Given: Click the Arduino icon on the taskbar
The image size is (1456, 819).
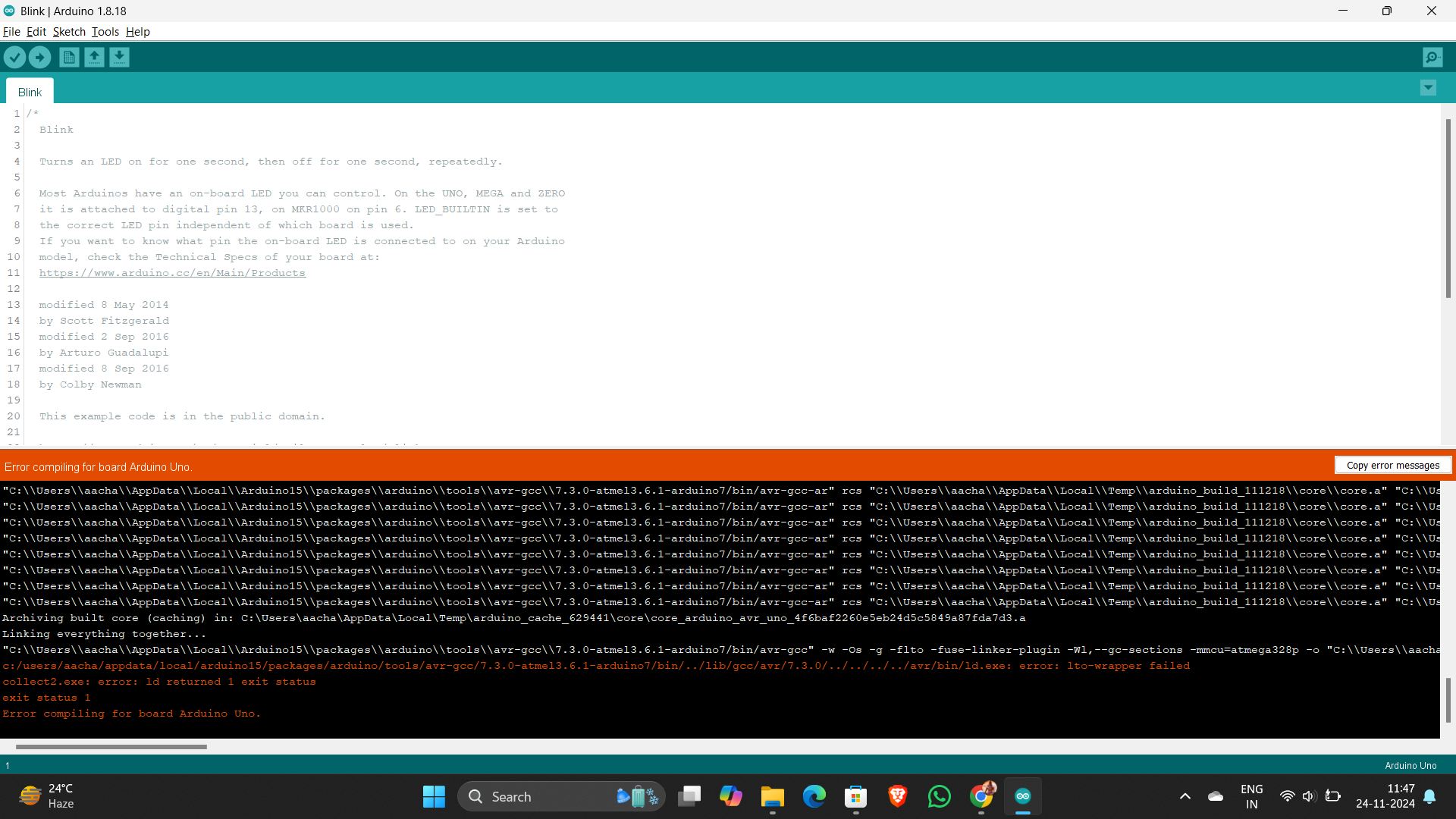Looking at the screenshot, I should point(1023,797).
